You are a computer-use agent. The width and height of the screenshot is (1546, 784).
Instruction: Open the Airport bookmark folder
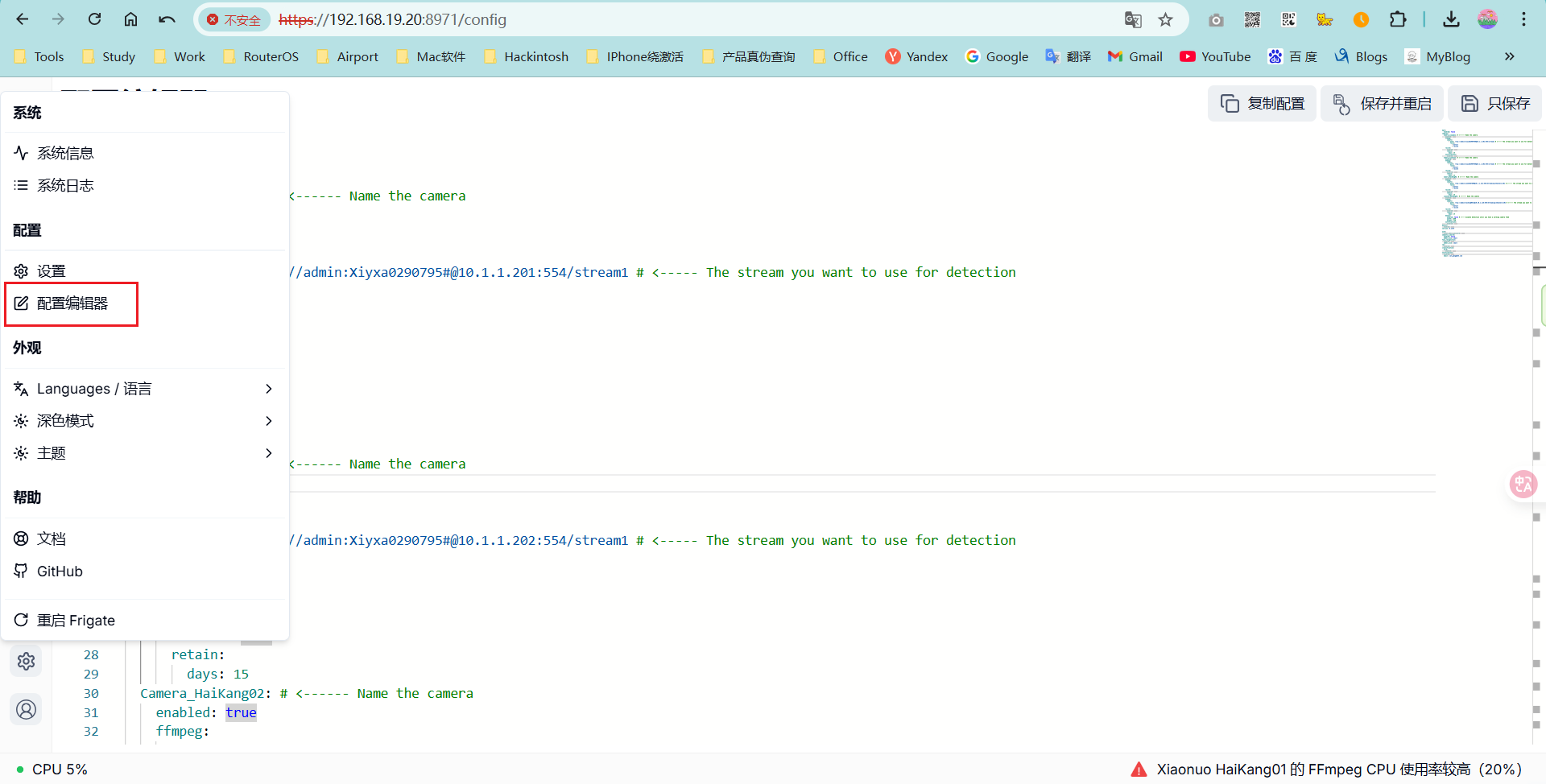[x=348, y=56]
